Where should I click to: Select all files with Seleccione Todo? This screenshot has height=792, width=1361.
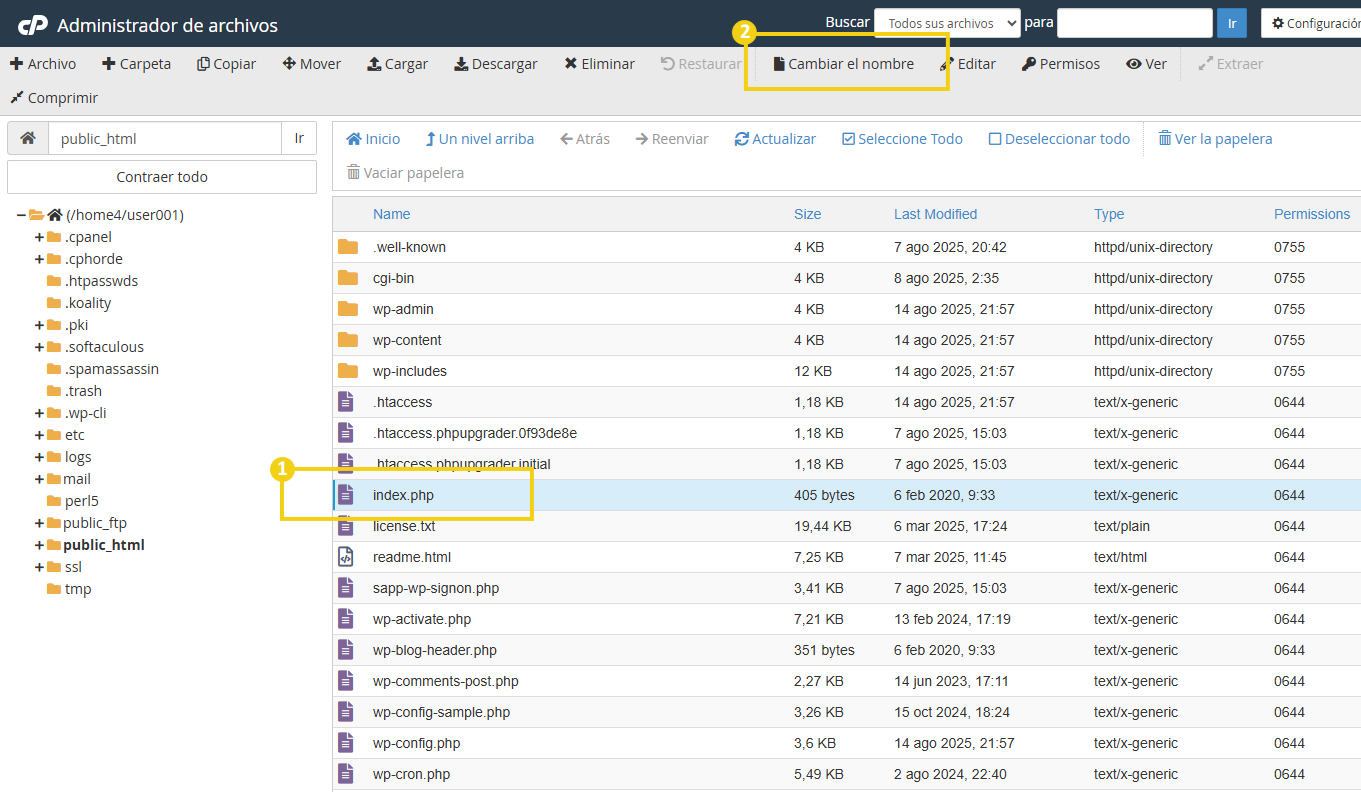901,138
